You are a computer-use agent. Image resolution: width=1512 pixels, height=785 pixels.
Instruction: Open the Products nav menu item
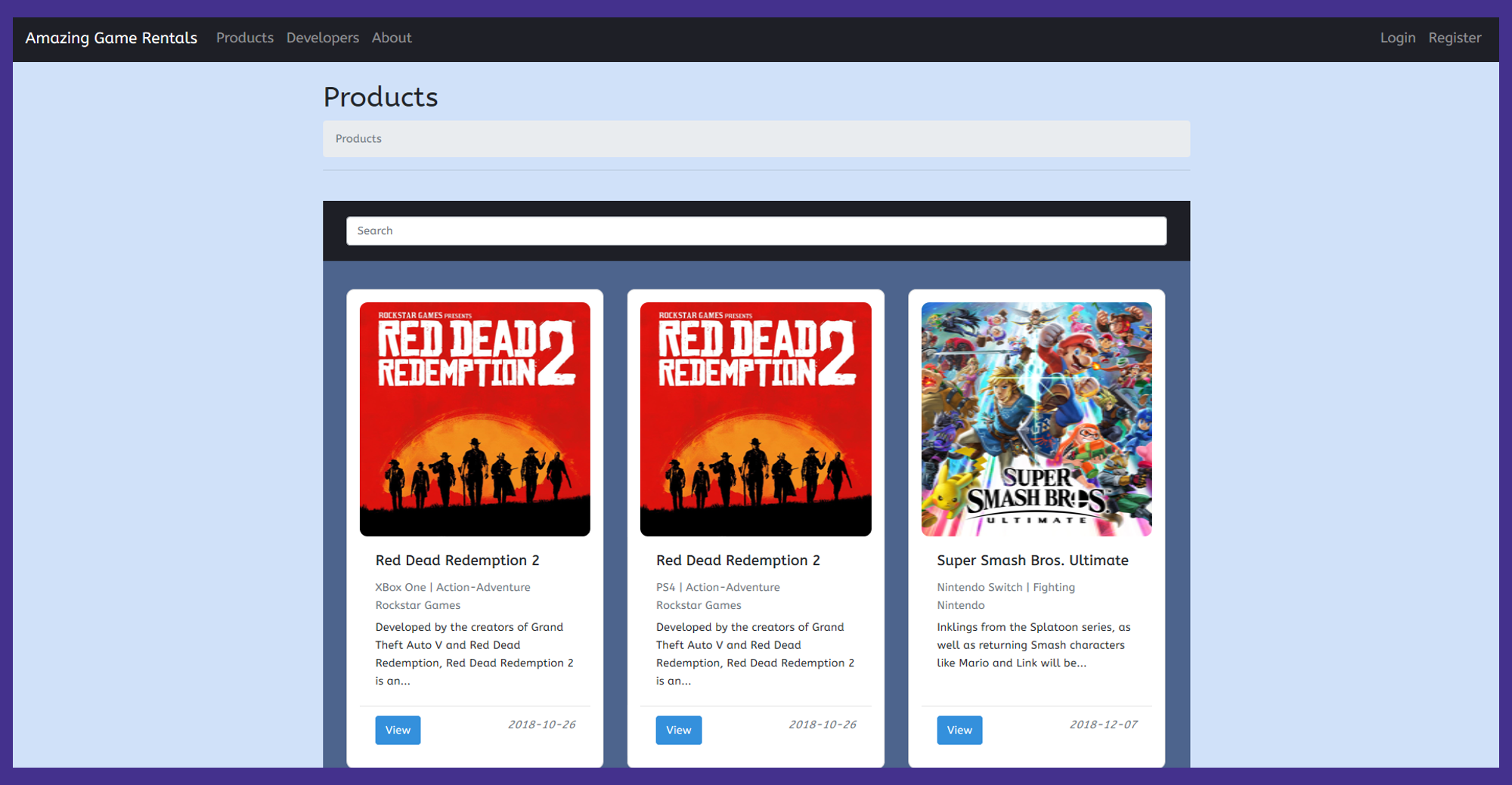tap(245, 38)
